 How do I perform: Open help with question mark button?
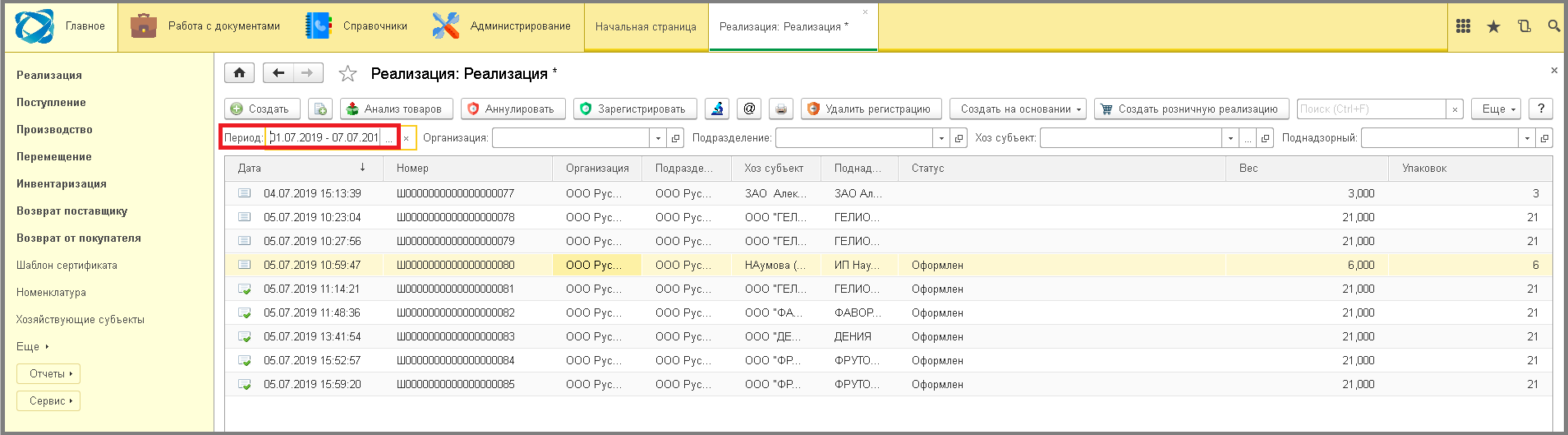click(1541, 109)
